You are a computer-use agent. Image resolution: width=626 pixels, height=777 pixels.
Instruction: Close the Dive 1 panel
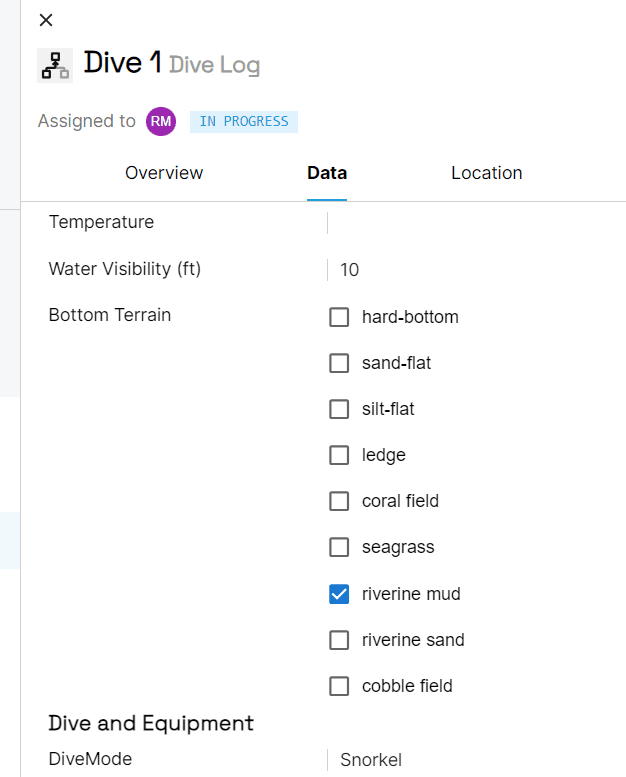[46, 20]
